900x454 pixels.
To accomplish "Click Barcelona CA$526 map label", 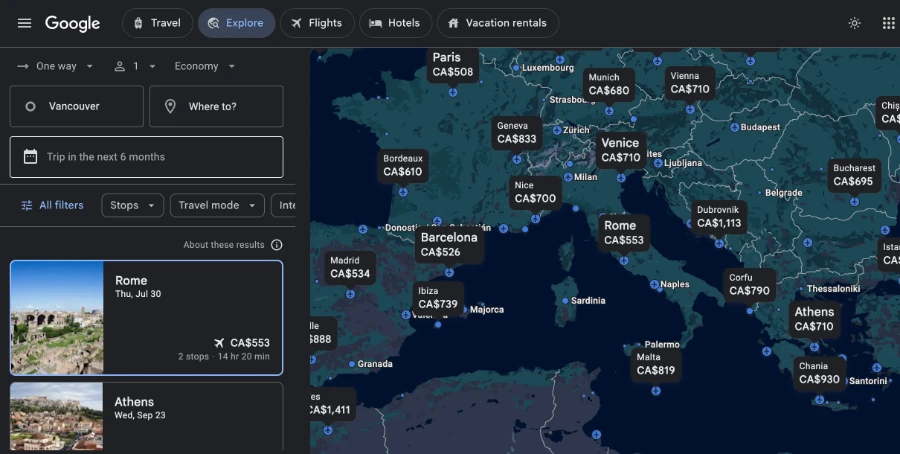I will pyautogui.click(x=449, y=245).
